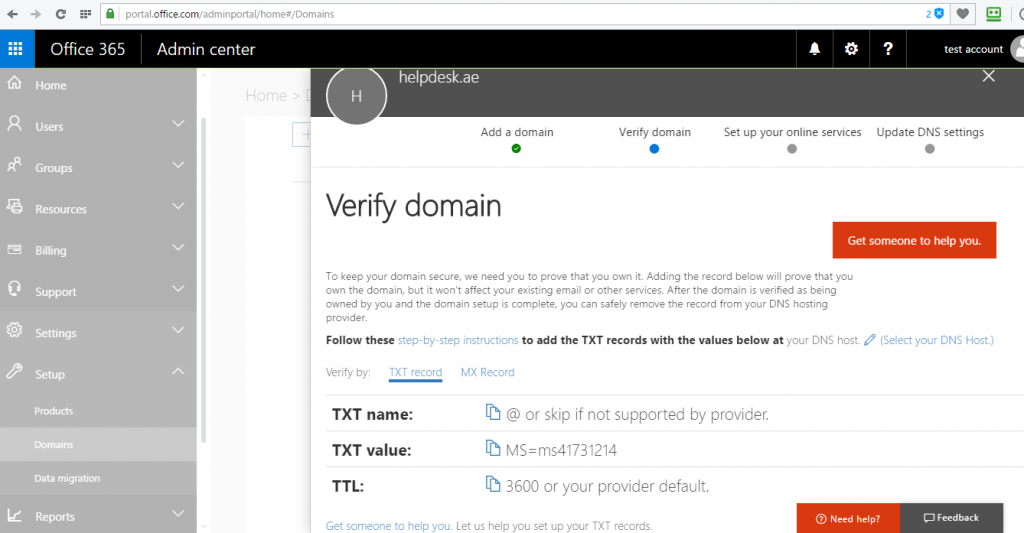Switch to the TXT record tab
1024x533 pixels.
click(x=415, y=372)
